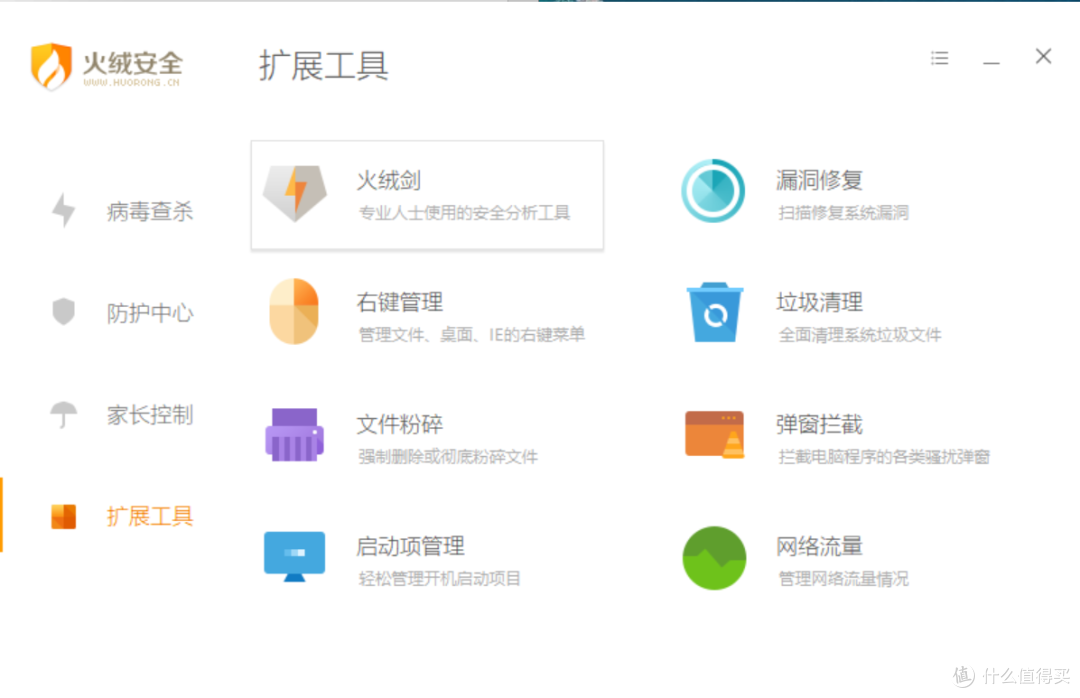Viewport: 1080px width, 698px height.
Task: Click the orange blocks icon for 扩展工具
Action: (63, 516)
